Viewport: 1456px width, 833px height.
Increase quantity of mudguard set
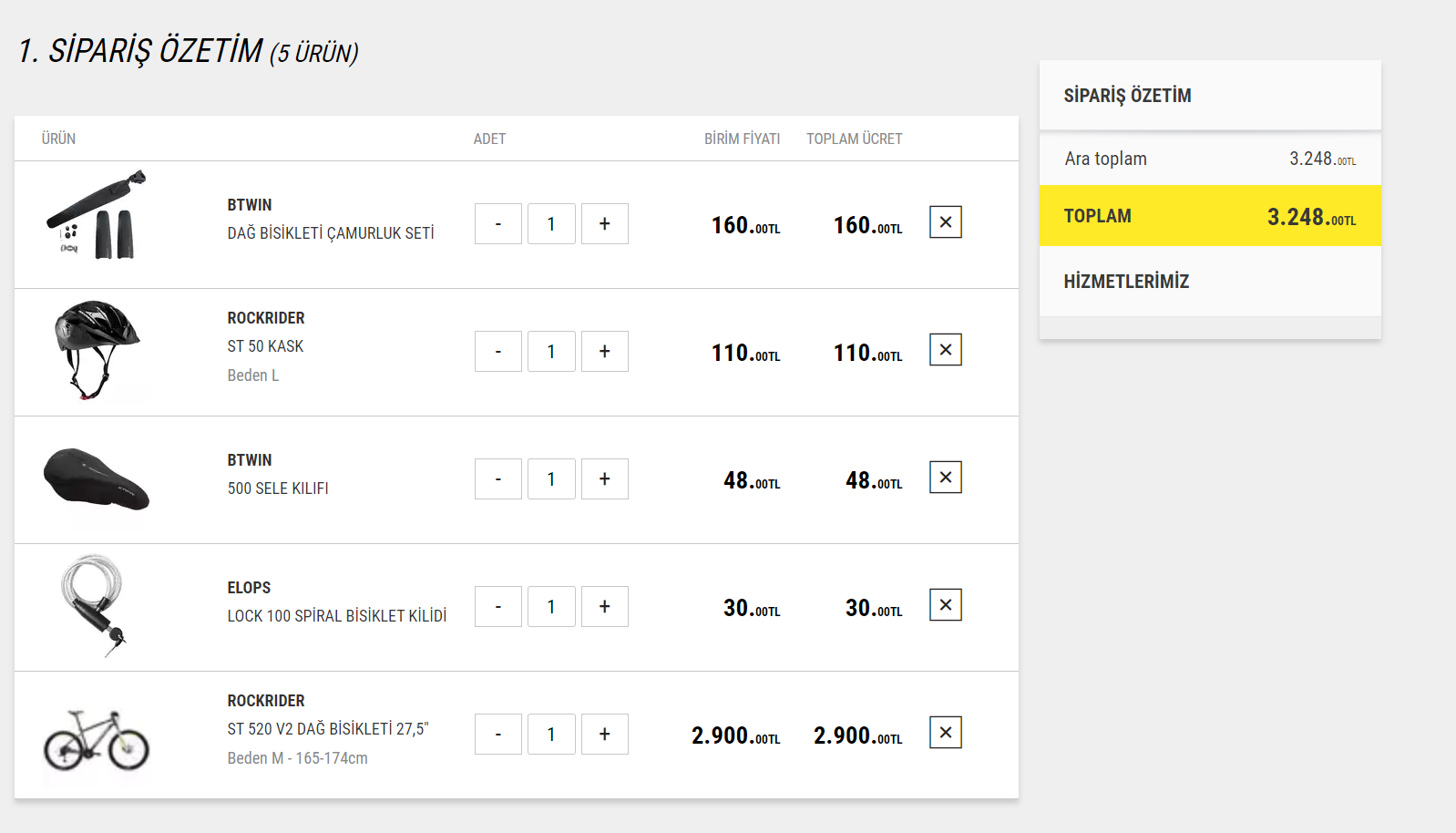tap(604, 224)
